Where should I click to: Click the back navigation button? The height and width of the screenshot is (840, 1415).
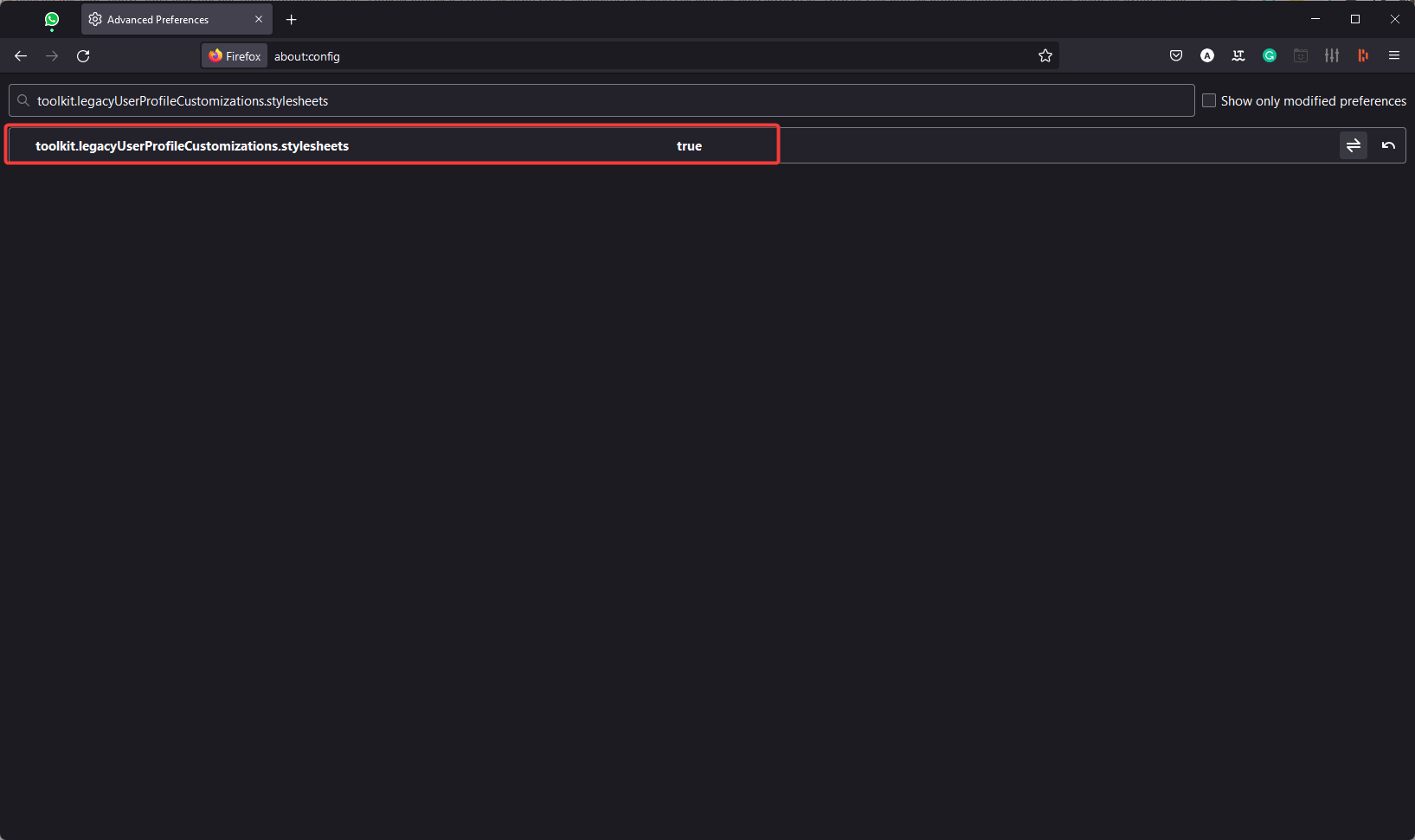pos(20,55)
